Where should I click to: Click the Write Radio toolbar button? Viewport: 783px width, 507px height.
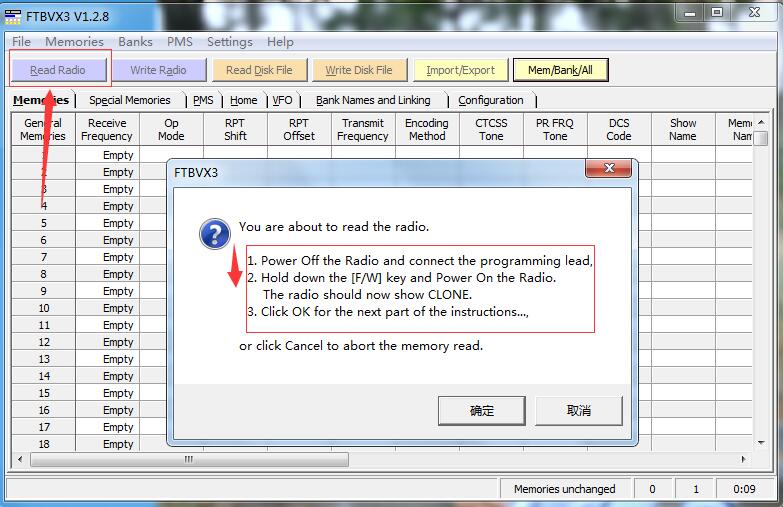tap(158, 70)
